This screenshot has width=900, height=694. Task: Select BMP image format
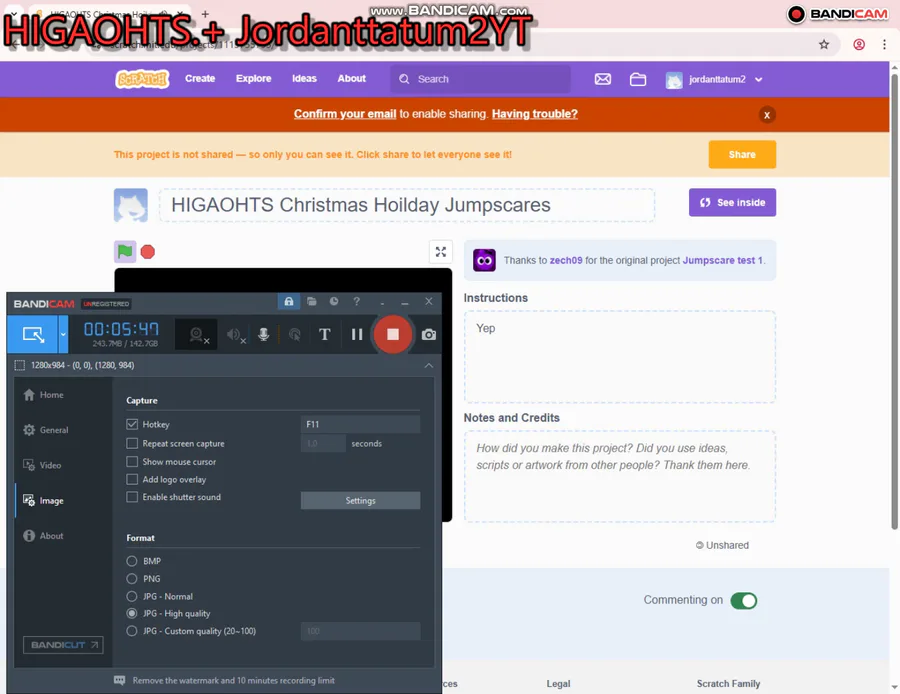pyautogui.click(x=132, y=561)
